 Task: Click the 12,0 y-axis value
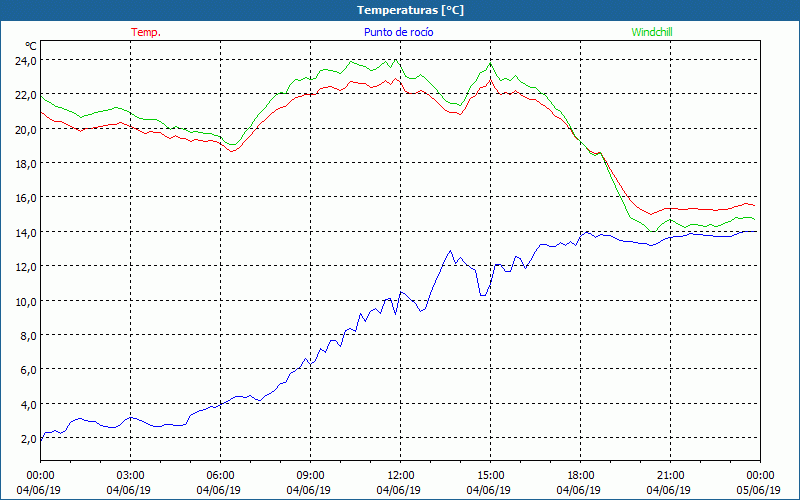tap(26, 267)
